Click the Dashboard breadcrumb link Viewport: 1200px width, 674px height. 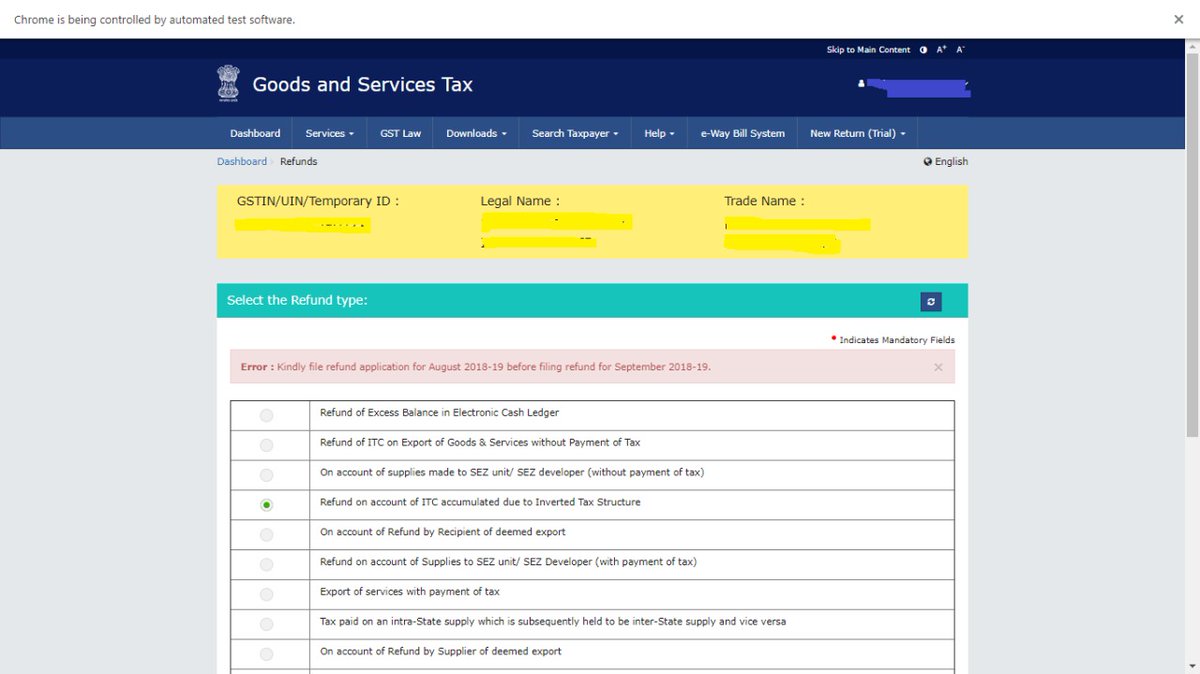click(242, 161)
